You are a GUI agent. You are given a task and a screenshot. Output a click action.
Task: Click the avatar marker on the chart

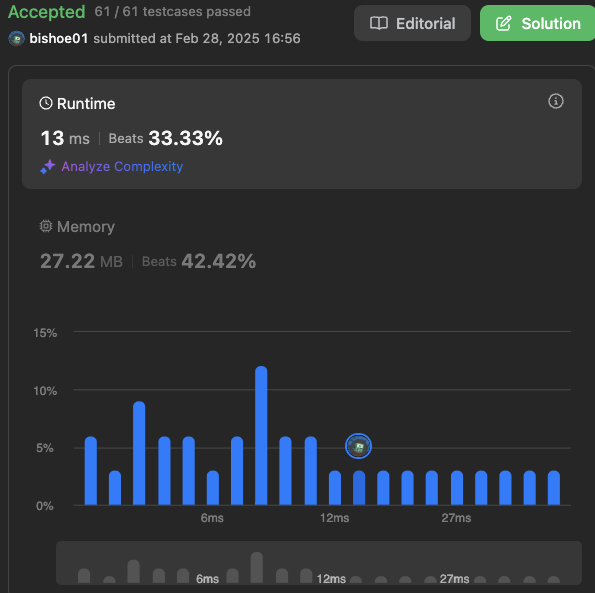click(x=358, y=446)
